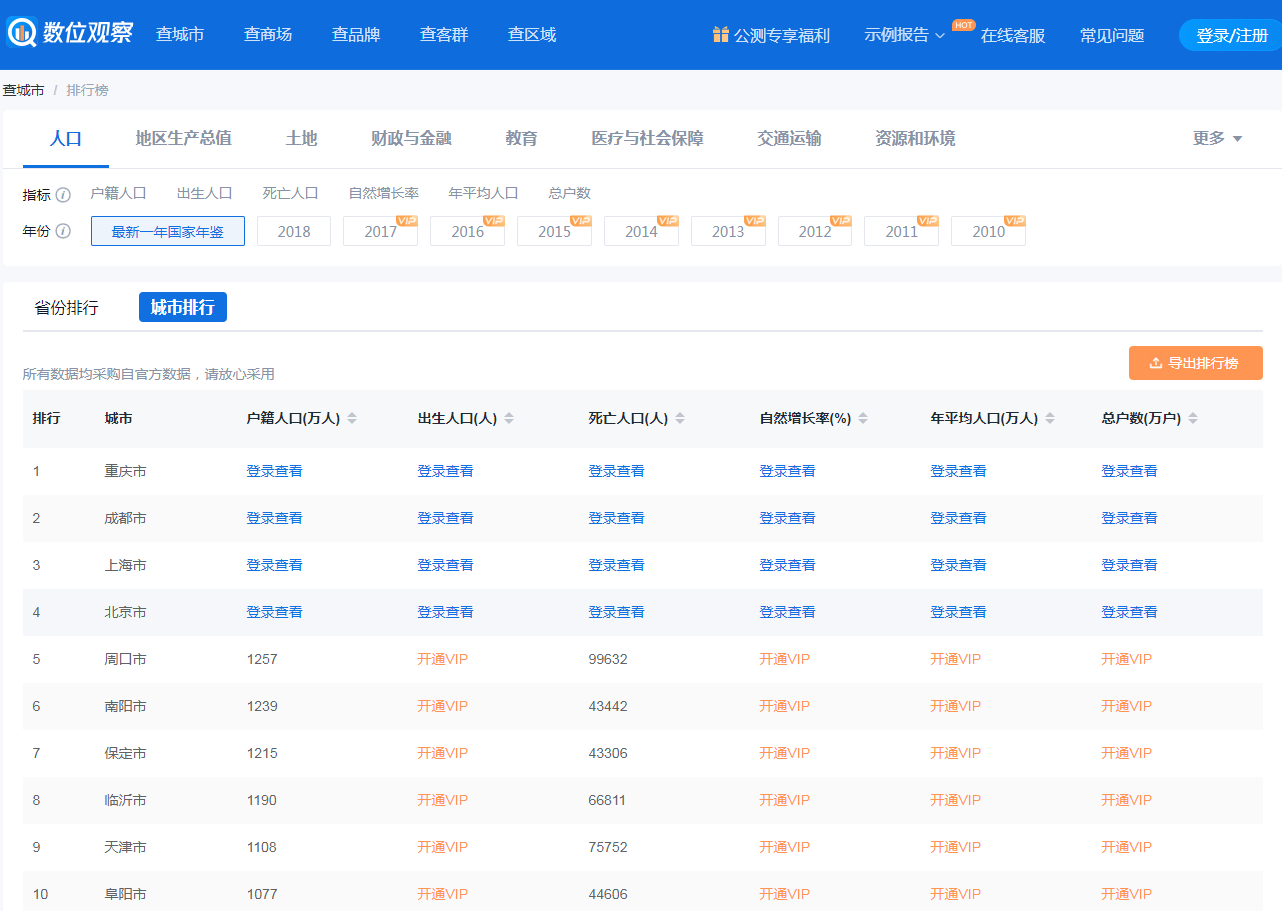Click the 登录/注册 button
The width and height of the screenshot is (1282, 911).
1231,35
